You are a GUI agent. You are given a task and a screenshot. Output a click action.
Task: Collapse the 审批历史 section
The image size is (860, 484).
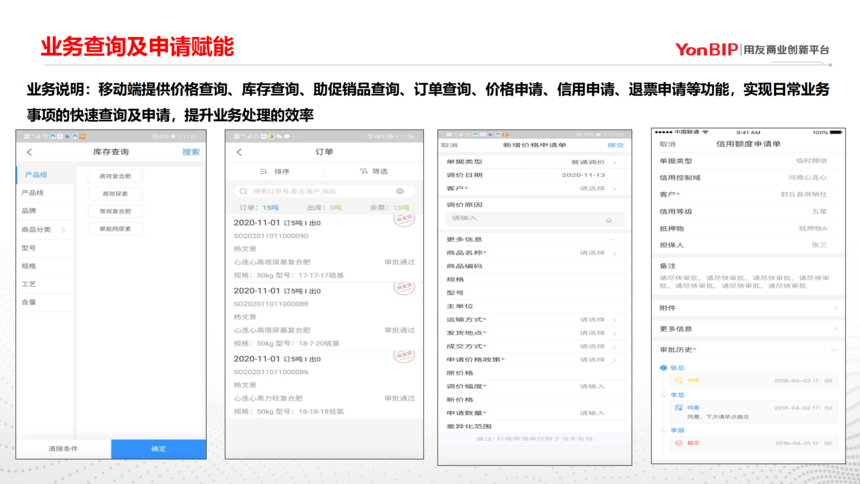pyautogui.click(x=835, y=350)
